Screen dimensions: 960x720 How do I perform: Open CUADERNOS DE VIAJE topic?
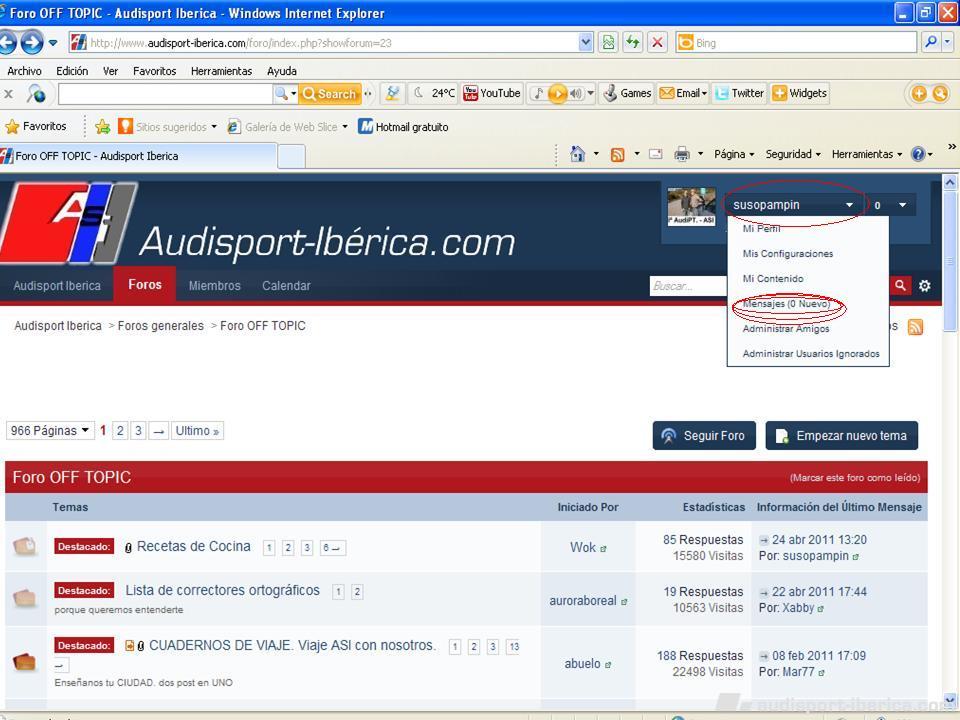tap(292, 645)
